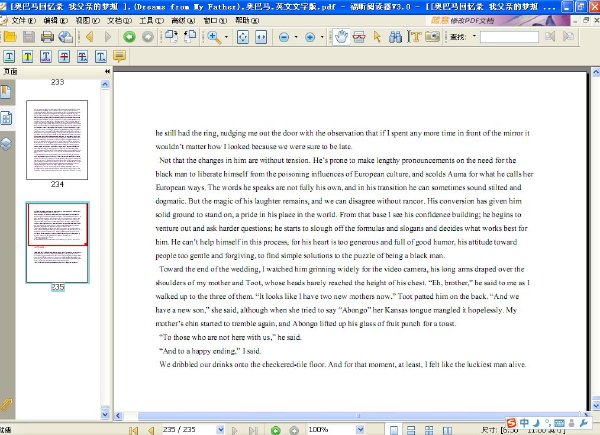Screen dimensions: 600x435
Task: Save document using the floppy disk icon
Action: (x=29, y=37)
